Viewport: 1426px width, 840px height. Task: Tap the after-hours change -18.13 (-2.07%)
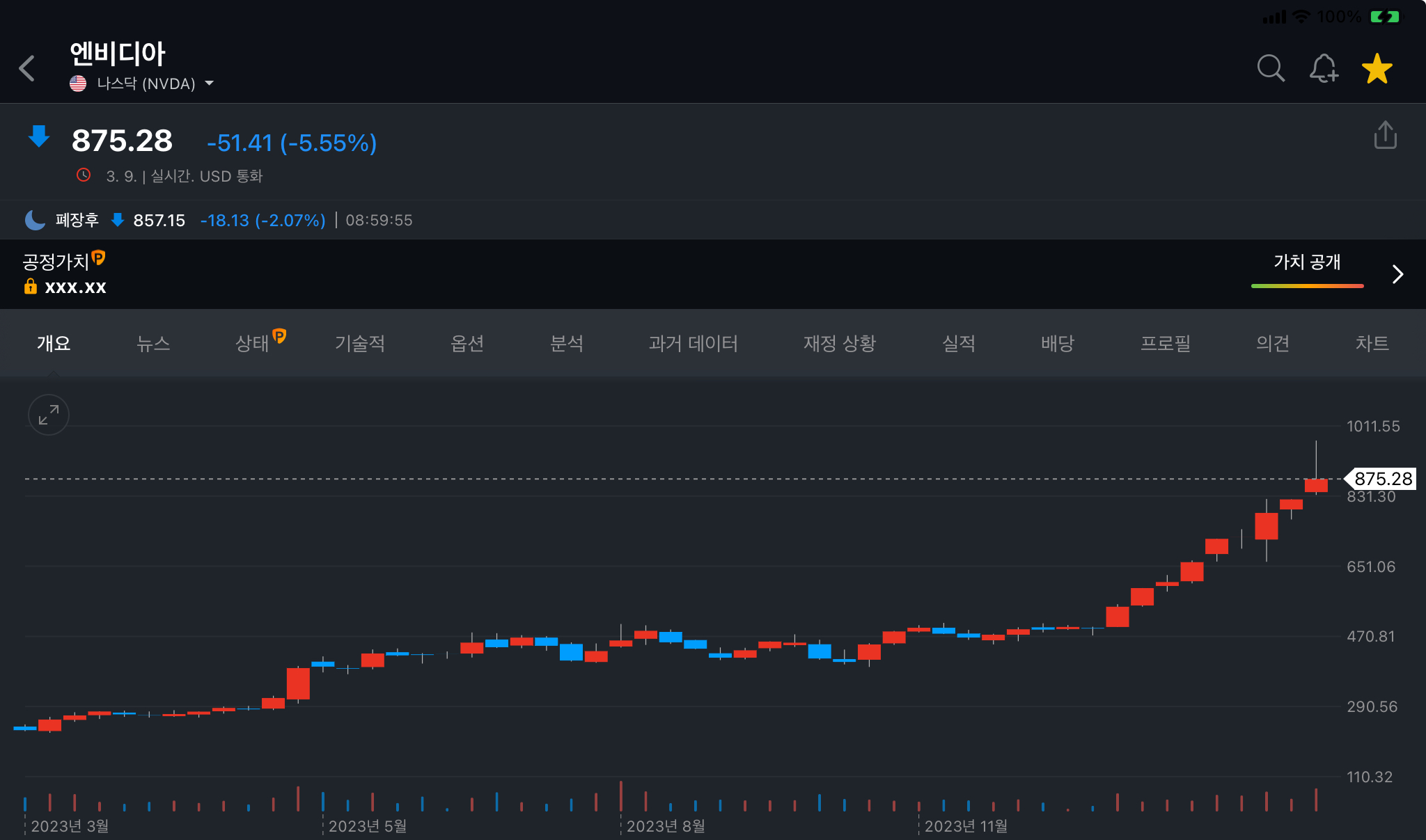pyautogui.click(x=263, y=221)
